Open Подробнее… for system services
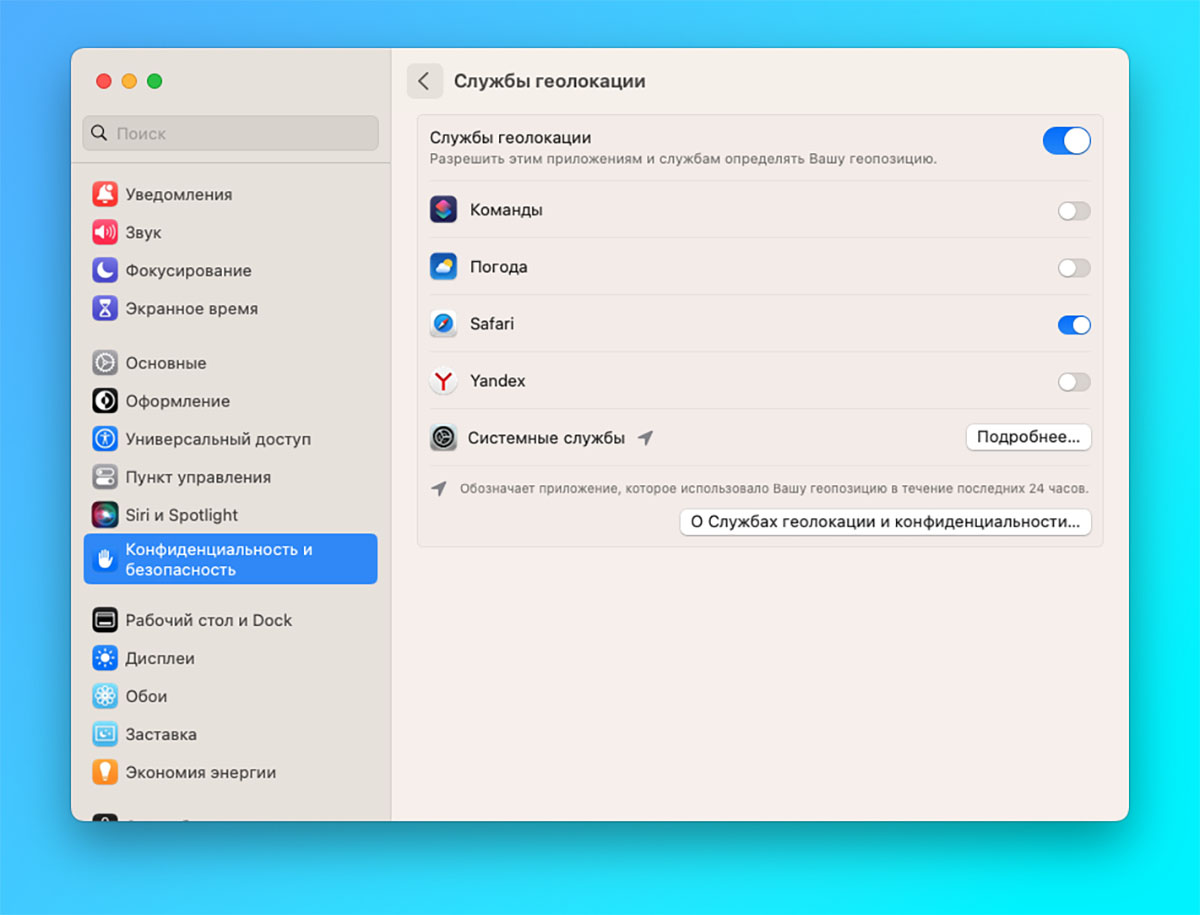This screenshot has width=1200, height=915. click(x=1028, y=437)
